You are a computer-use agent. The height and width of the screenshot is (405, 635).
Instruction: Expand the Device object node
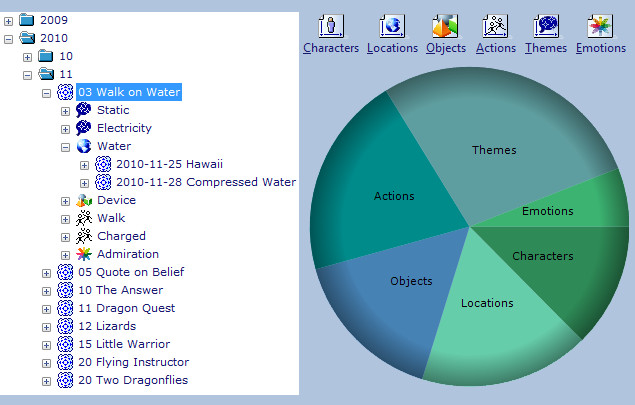66,201
